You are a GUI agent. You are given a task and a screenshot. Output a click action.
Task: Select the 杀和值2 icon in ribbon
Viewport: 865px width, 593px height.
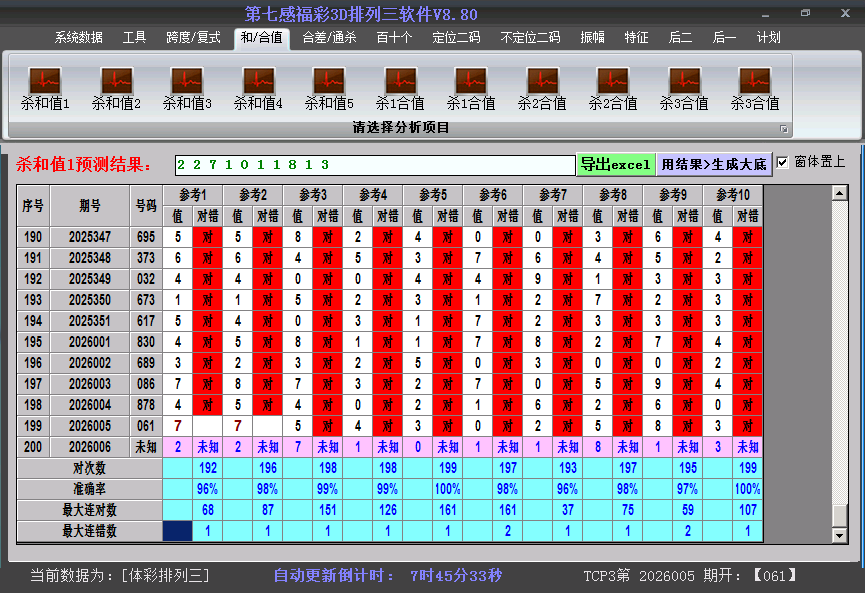pos(116,88)
